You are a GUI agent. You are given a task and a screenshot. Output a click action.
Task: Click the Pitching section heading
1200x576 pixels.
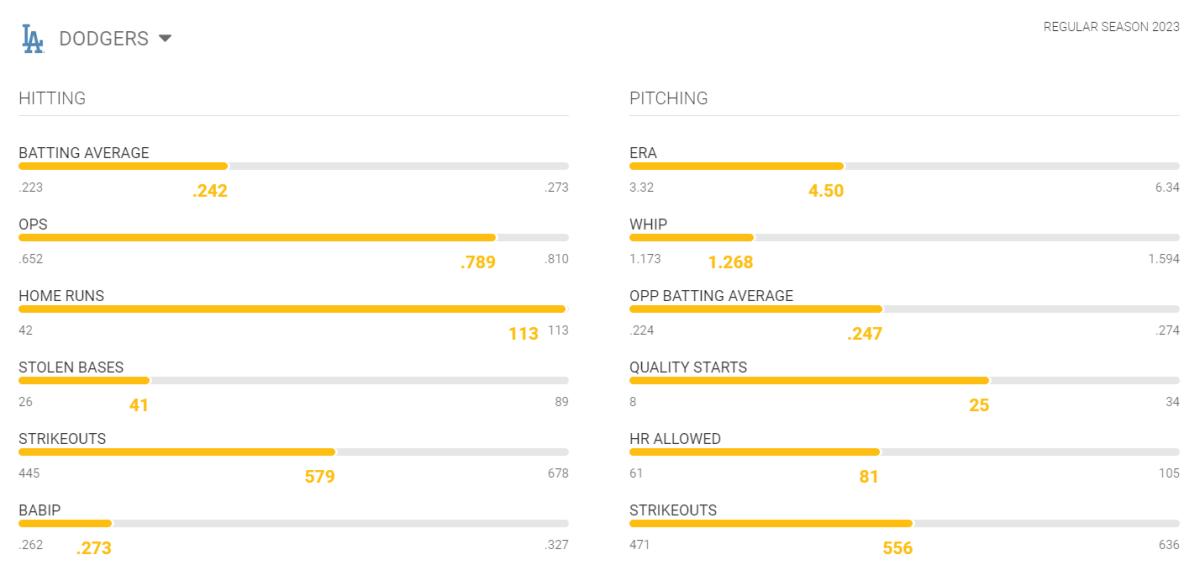coord(668,98)
